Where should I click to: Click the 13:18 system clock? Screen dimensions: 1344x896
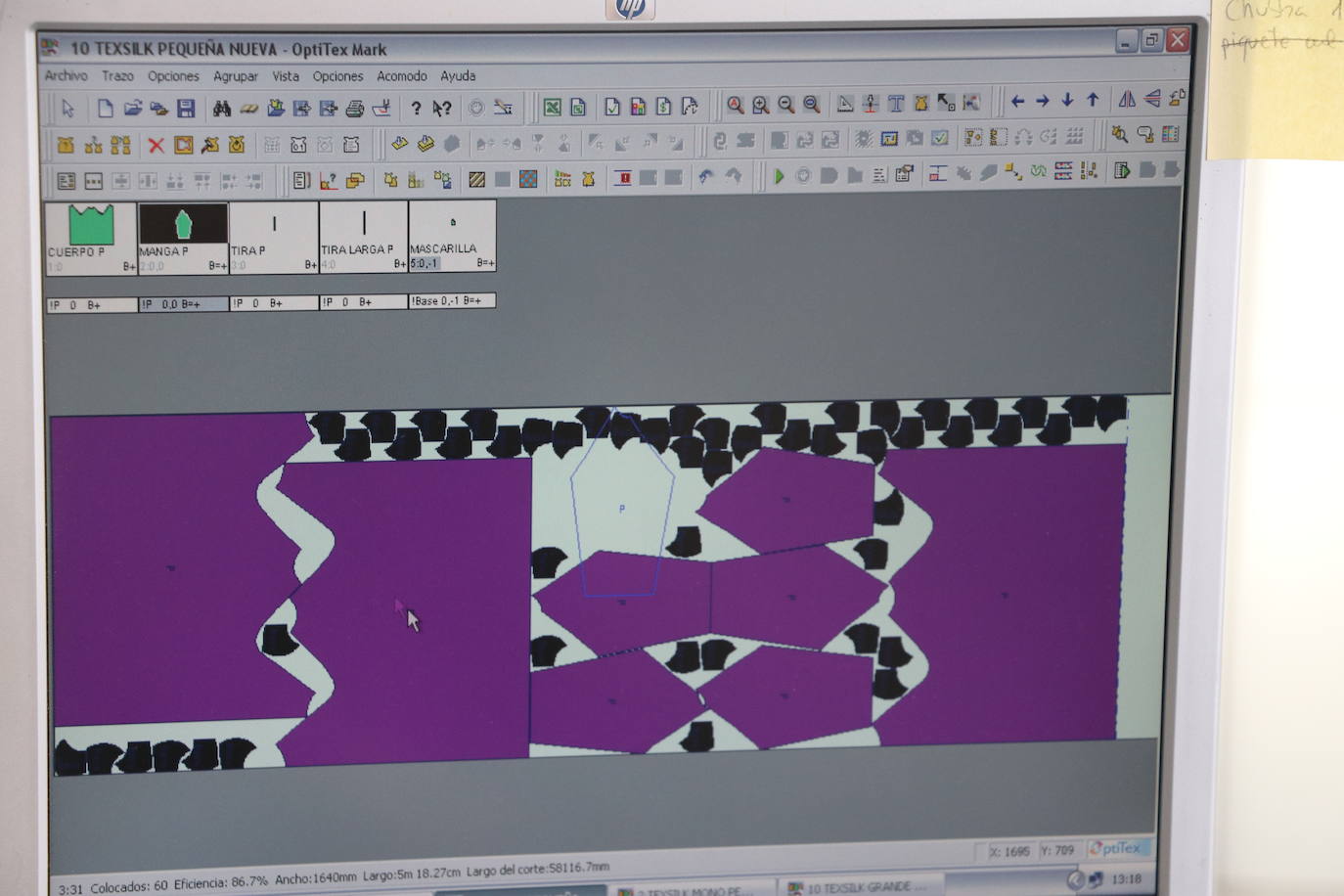click(1127, 879)
